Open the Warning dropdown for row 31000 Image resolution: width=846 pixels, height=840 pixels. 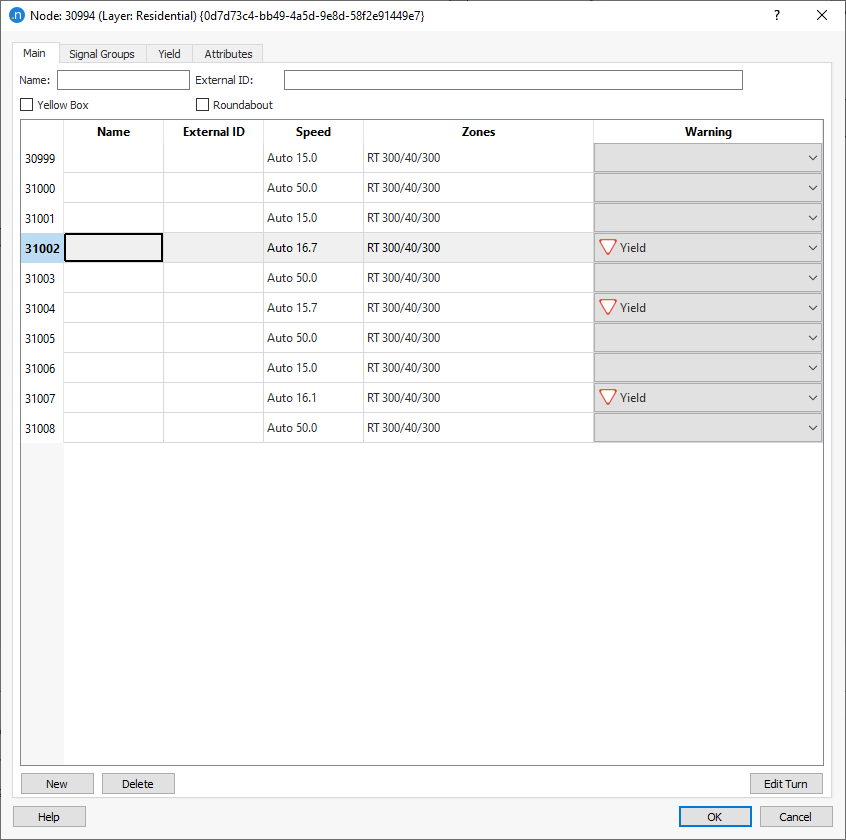click(814, 188)
